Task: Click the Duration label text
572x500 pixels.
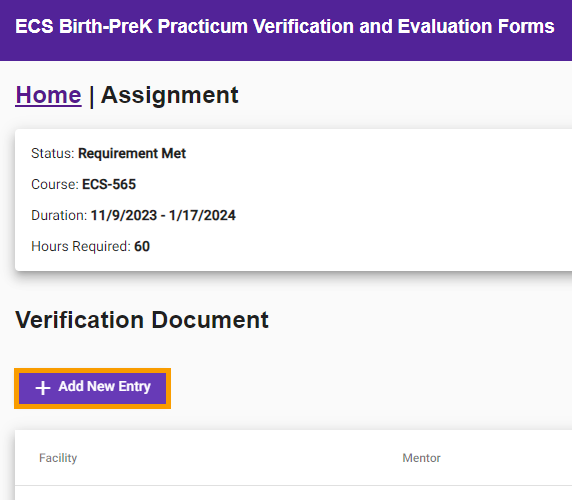Action: 59,216
